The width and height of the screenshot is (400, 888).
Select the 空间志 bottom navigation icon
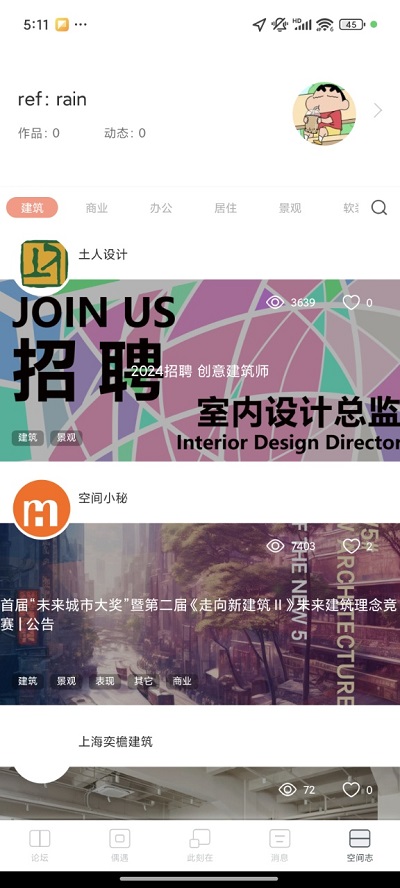pos(360,839)
